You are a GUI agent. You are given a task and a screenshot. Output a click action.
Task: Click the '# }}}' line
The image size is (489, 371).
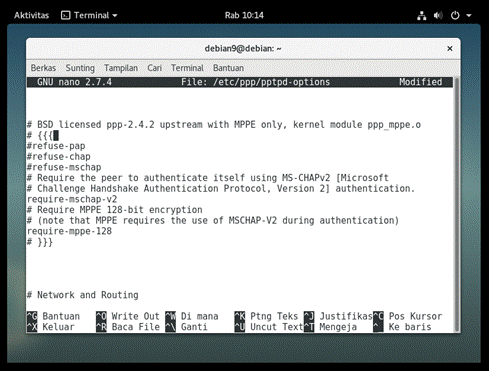point(40,242)
